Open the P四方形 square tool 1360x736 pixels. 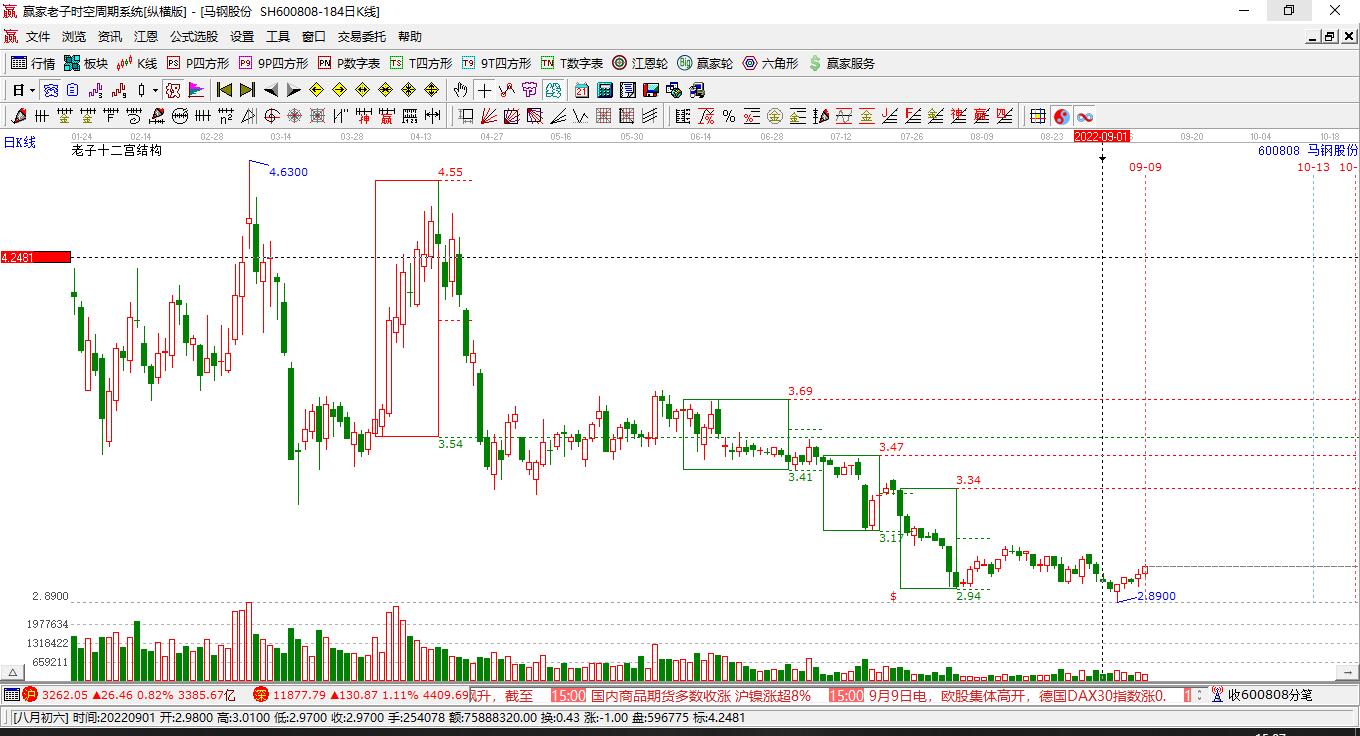(198, 63)
